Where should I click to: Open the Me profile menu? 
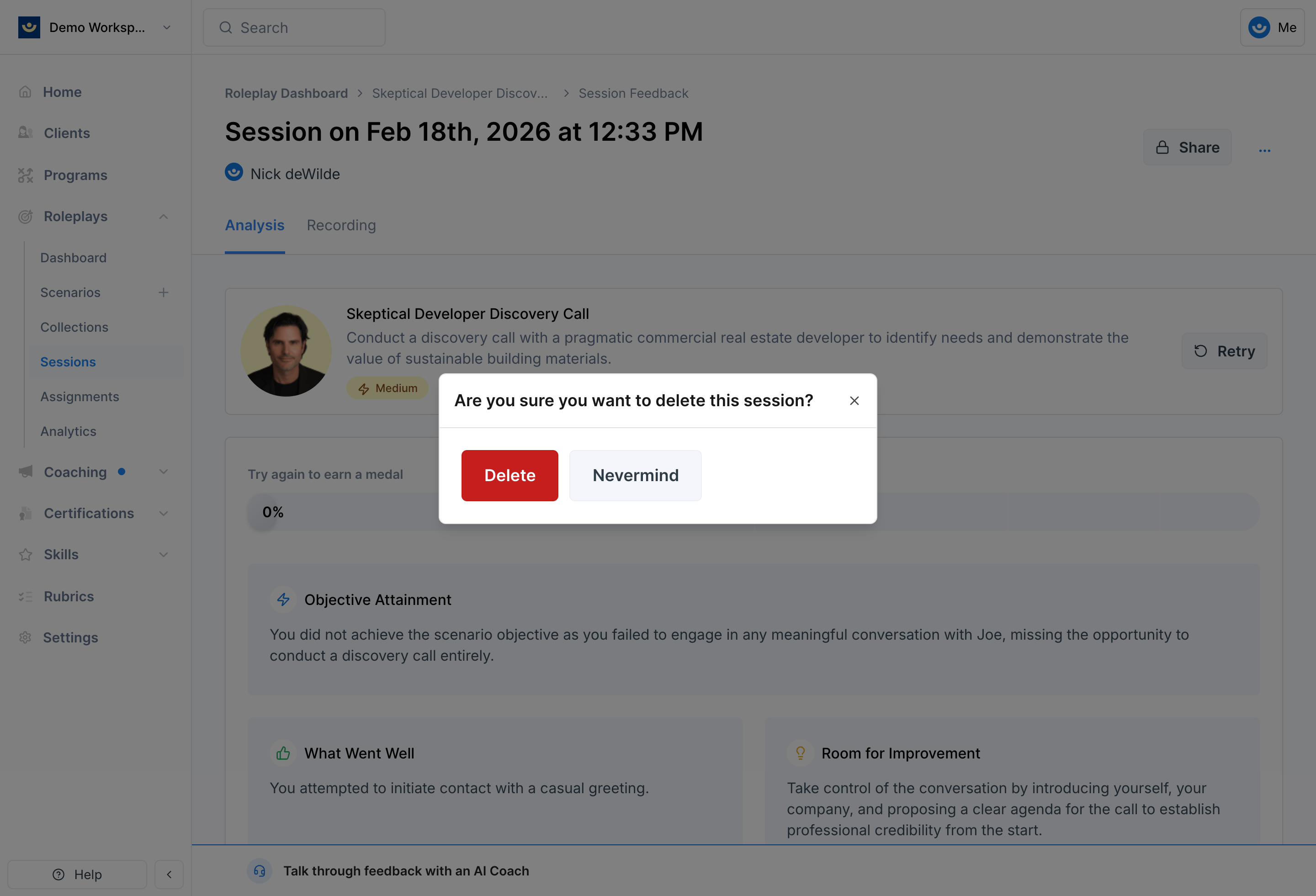click(x=1273, y=27)
